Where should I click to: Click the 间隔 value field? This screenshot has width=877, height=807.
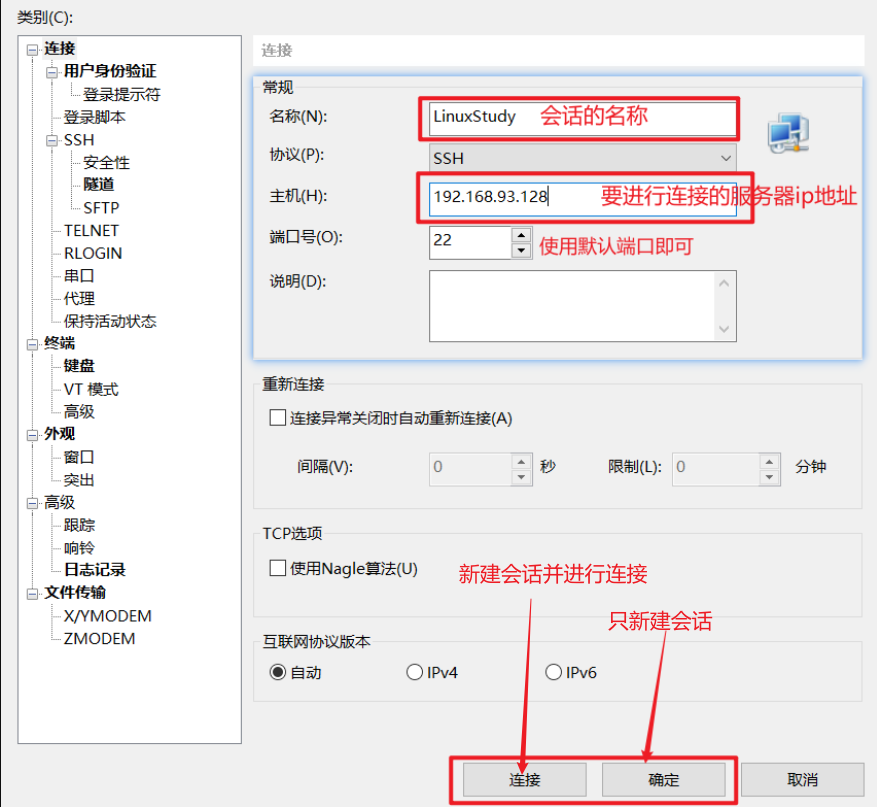click(470, 470)
